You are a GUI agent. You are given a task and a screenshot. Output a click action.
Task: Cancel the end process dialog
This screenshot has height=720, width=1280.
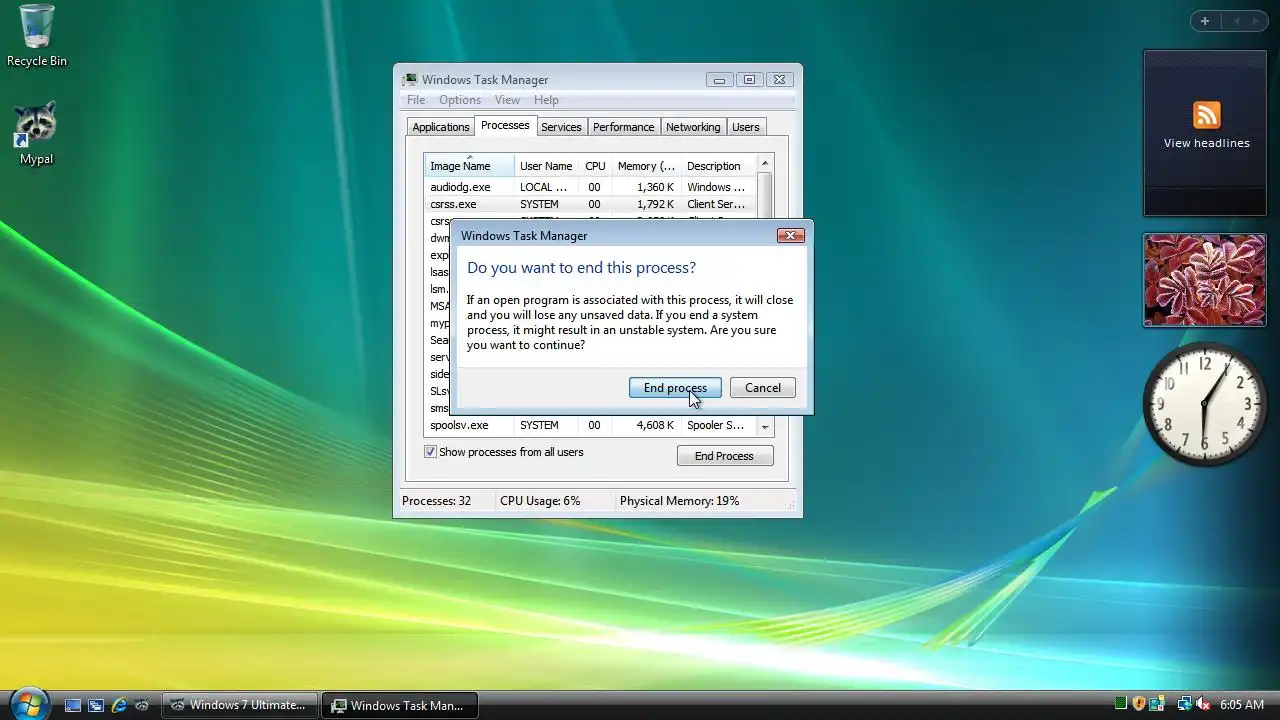click(x=762, y=388)
